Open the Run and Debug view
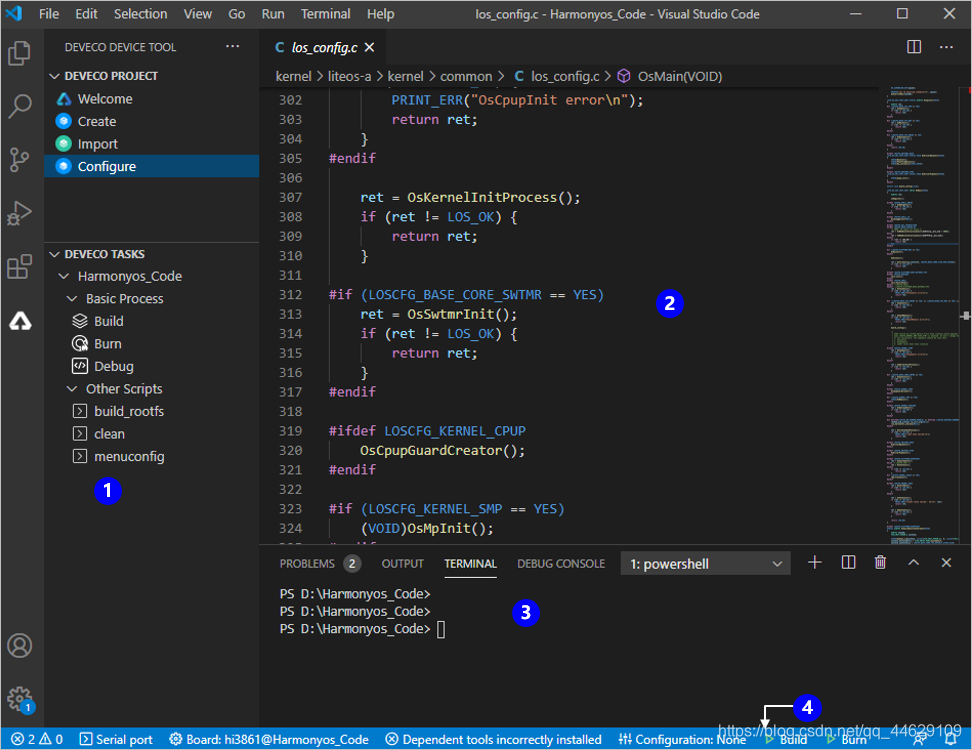The width and height of the screenshot is (972, 750). (x=19, y=213)
